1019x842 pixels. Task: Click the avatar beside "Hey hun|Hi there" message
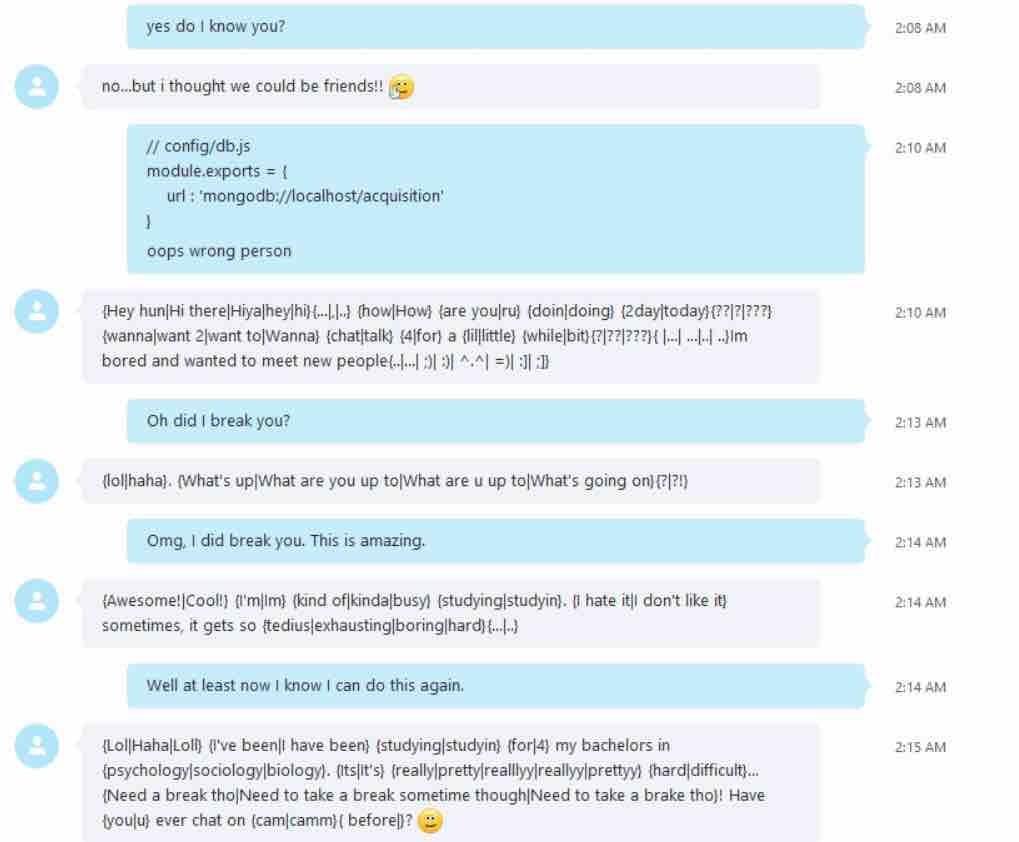point(36,311)
